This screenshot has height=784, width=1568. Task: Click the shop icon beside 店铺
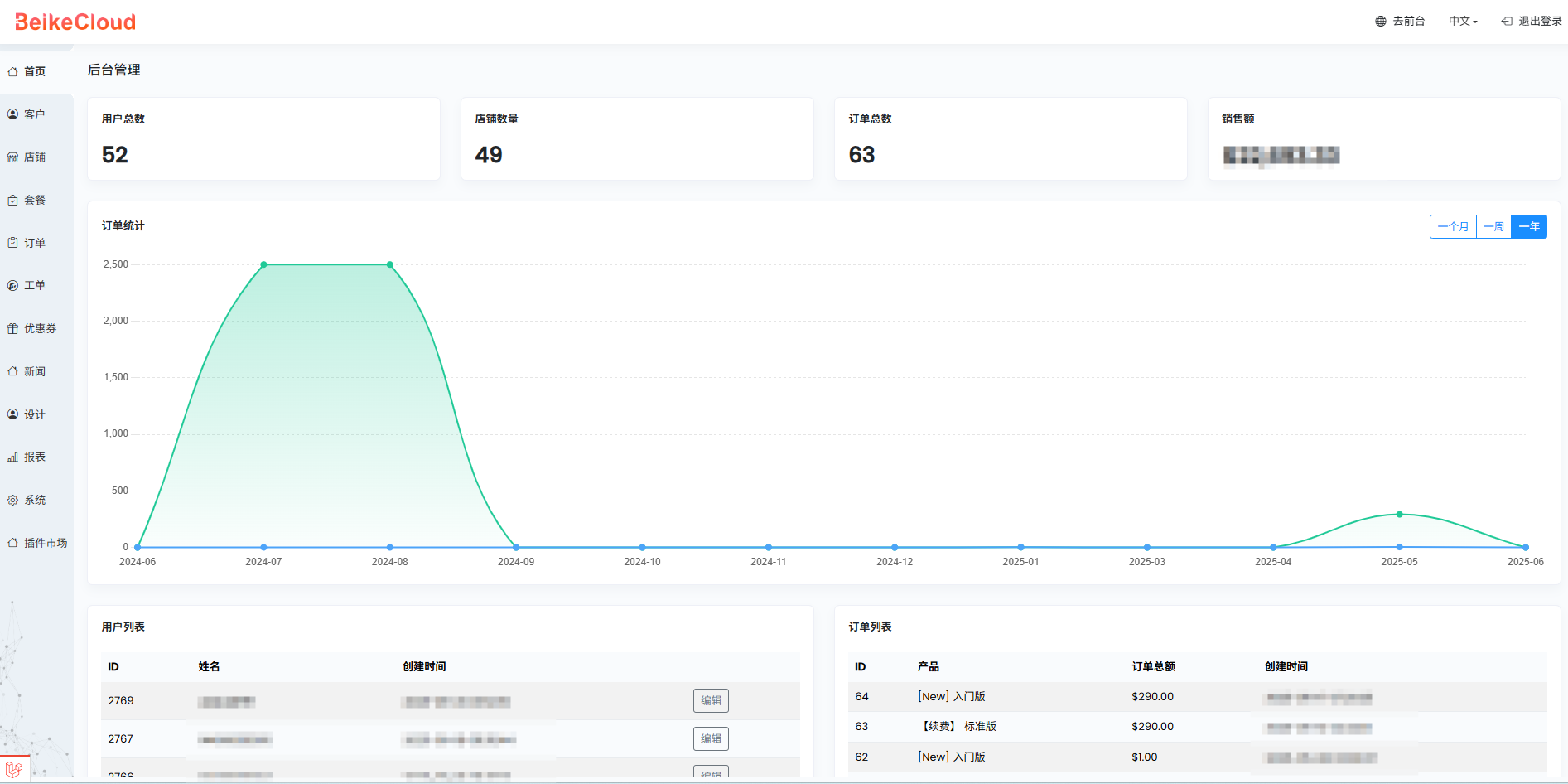[x=12, y=157]
